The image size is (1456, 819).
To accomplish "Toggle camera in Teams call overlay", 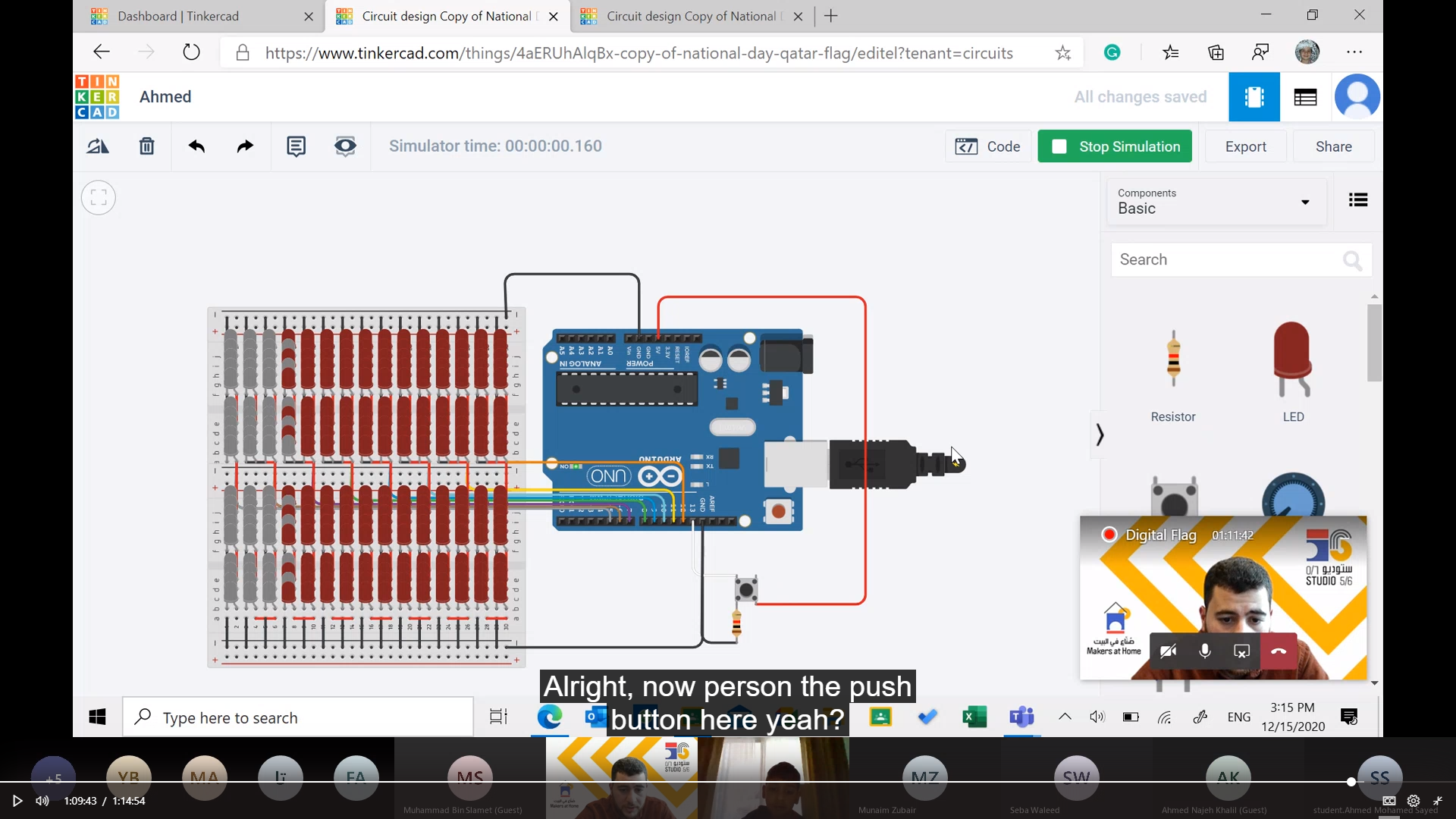I will click(x=1169, y=651).
